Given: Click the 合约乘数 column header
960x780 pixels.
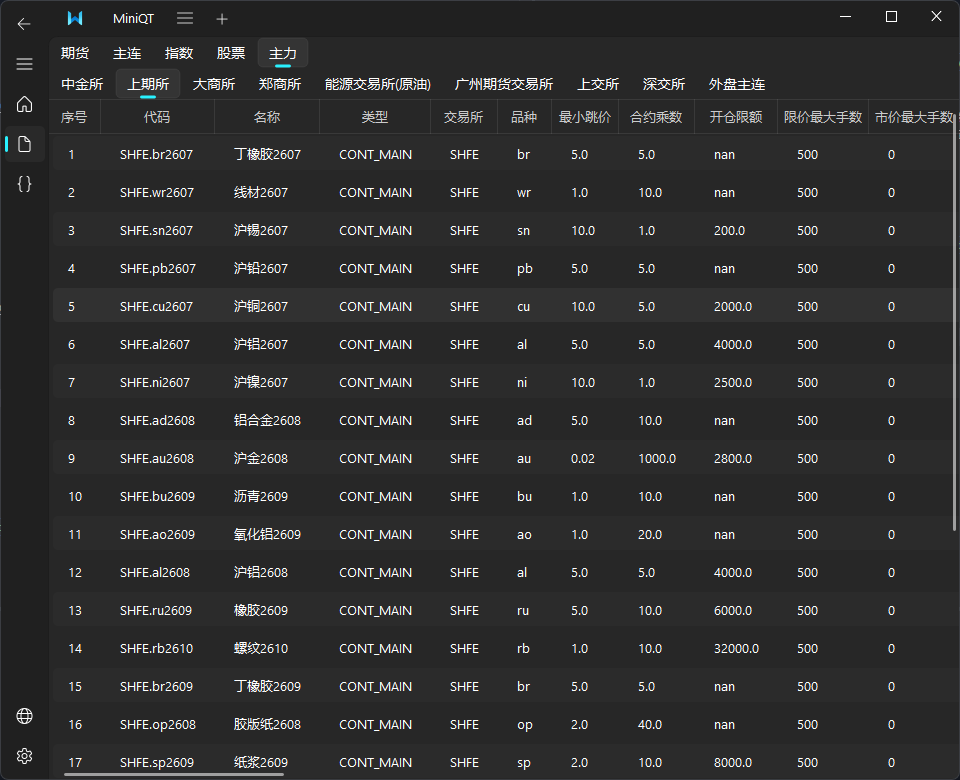Looking at the screenshot, I should (656, 117).
